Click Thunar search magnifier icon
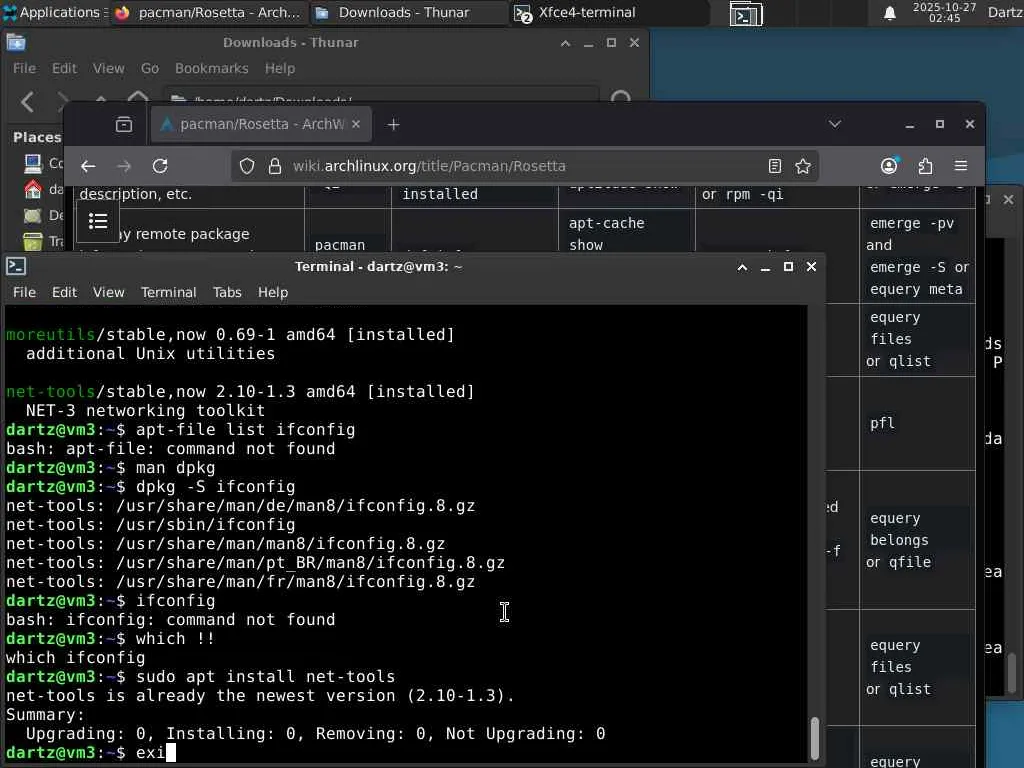Image resolution: width=1024 pixels, height=768 pixels. pyautogui.click(x=620, y=97)
